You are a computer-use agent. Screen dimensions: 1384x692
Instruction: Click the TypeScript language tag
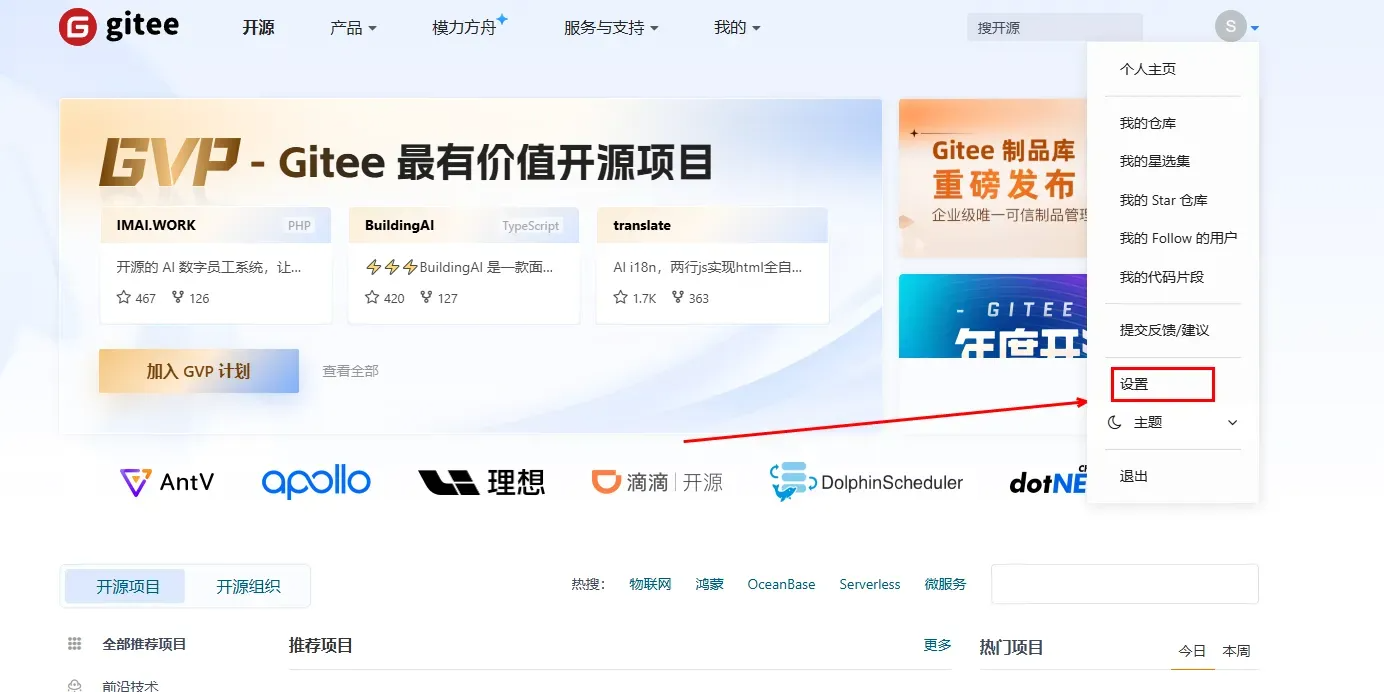[x=531, y=226]
